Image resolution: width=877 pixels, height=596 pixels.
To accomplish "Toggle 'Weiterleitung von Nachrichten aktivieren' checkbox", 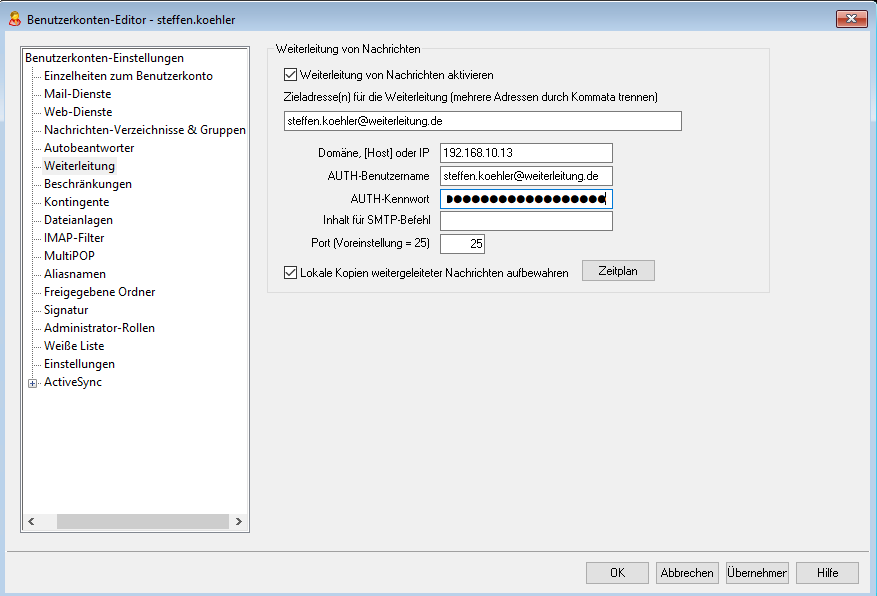I will [x=291, y=75].
